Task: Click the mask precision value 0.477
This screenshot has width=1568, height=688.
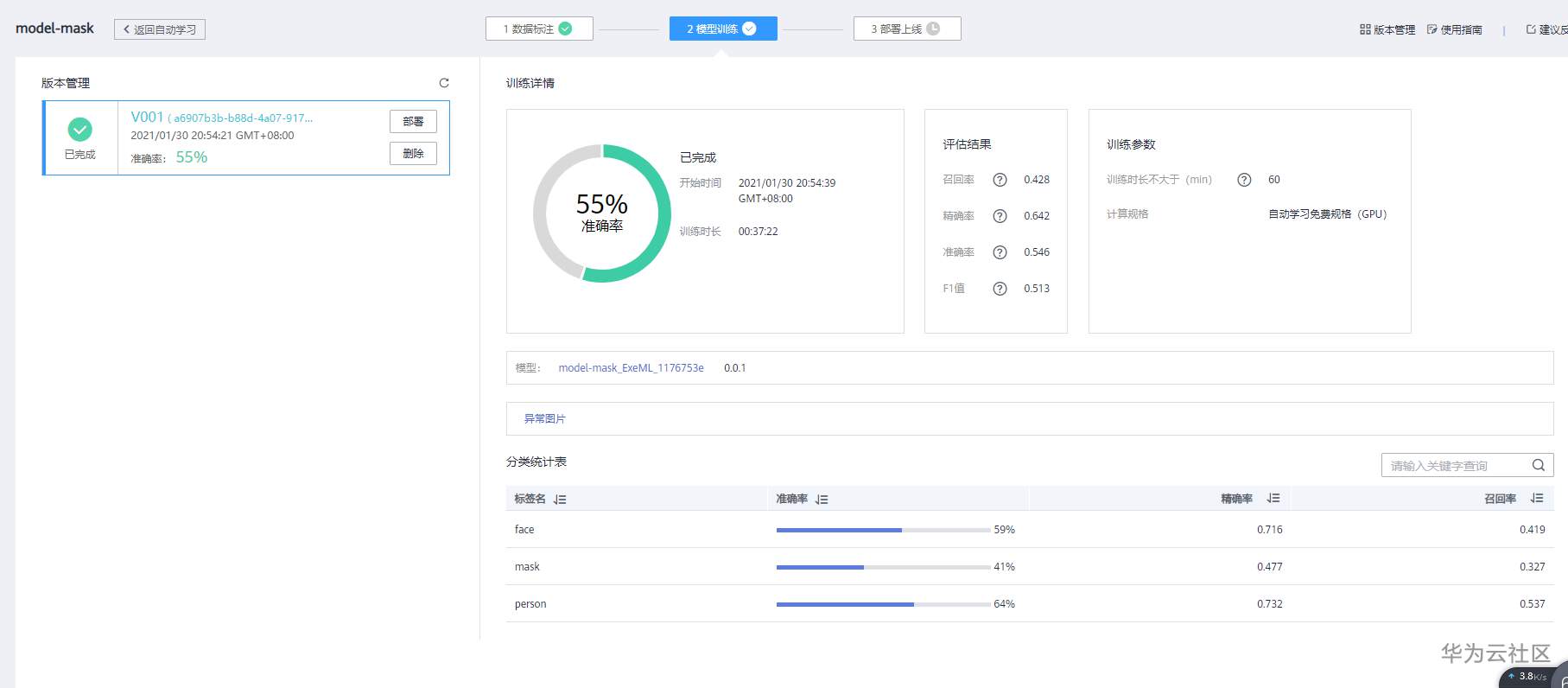Action: click(x=1270, y=567)
